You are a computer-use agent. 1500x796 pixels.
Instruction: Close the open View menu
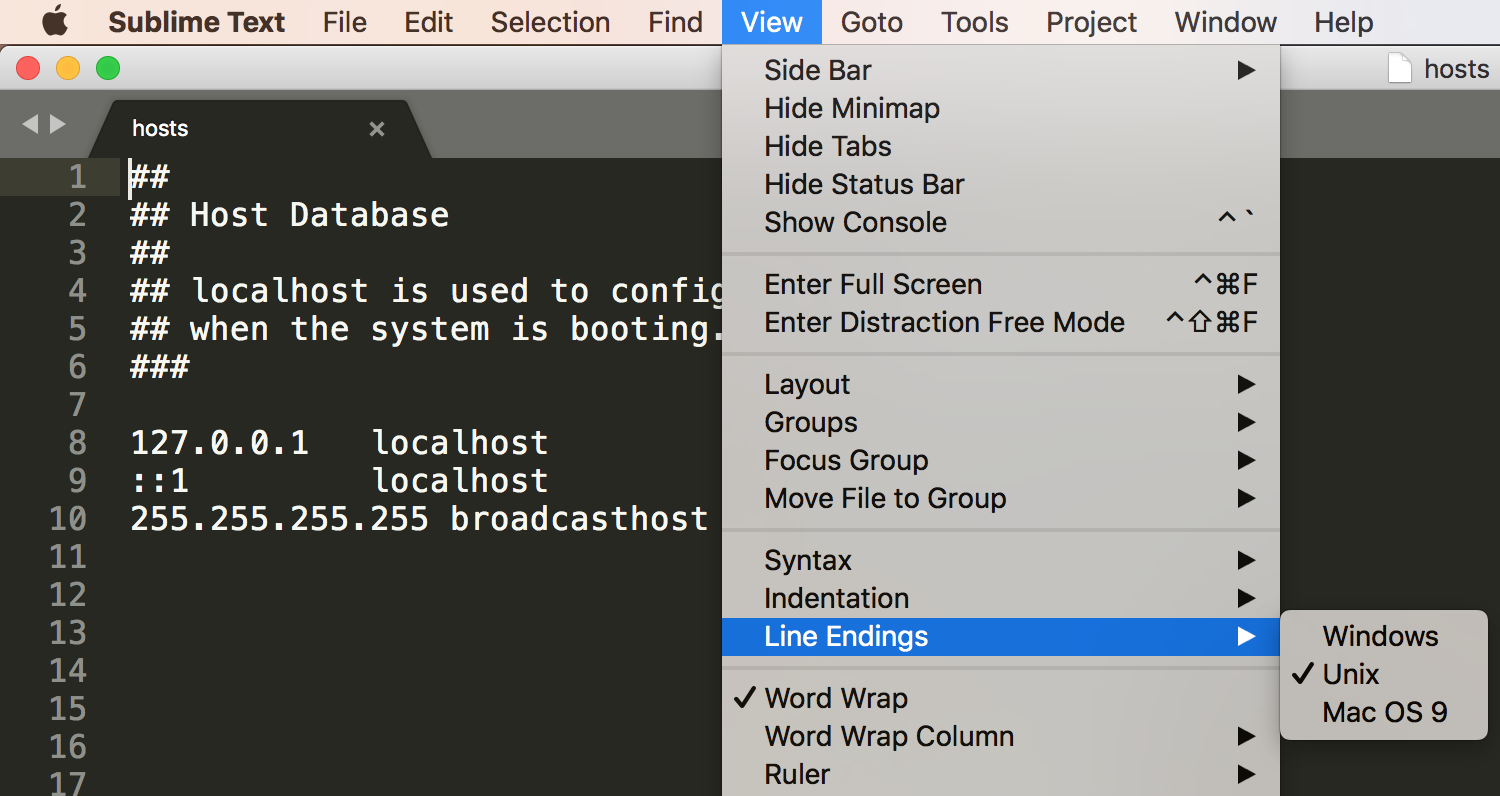(x=772, y=22)
